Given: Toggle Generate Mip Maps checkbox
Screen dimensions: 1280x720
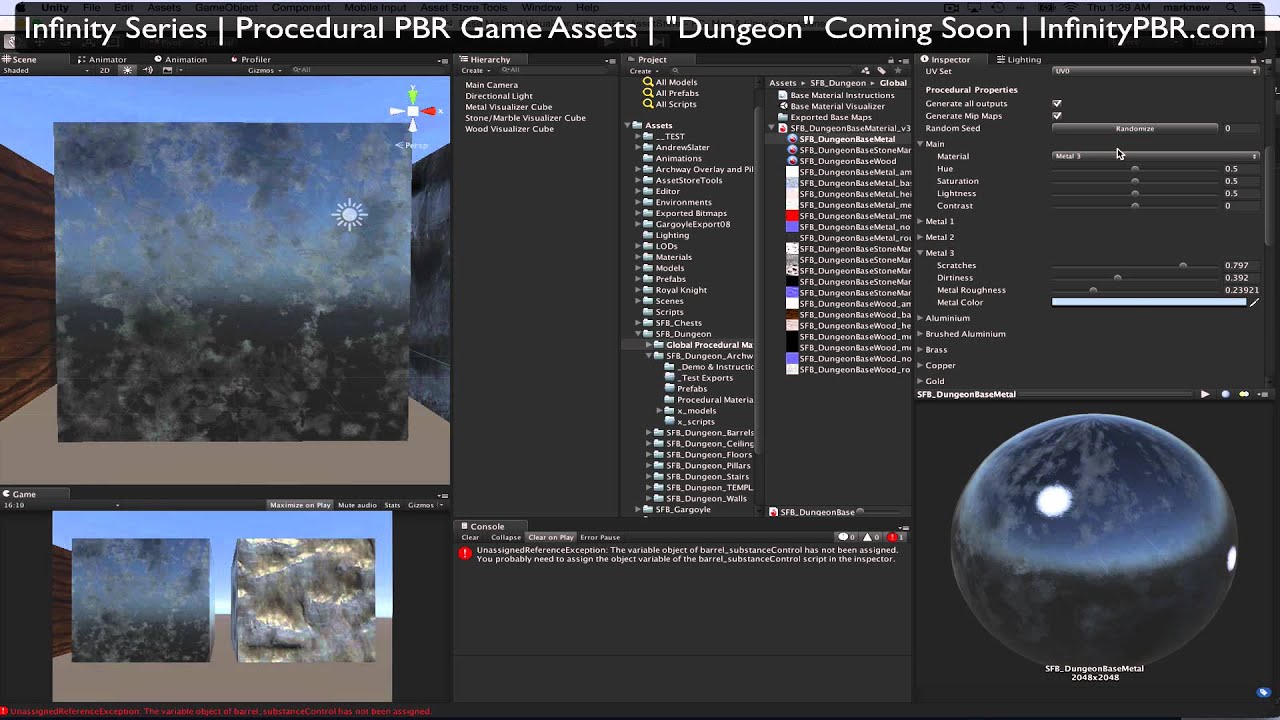Looking at the screenshot, I should (x=1057, y=116).
